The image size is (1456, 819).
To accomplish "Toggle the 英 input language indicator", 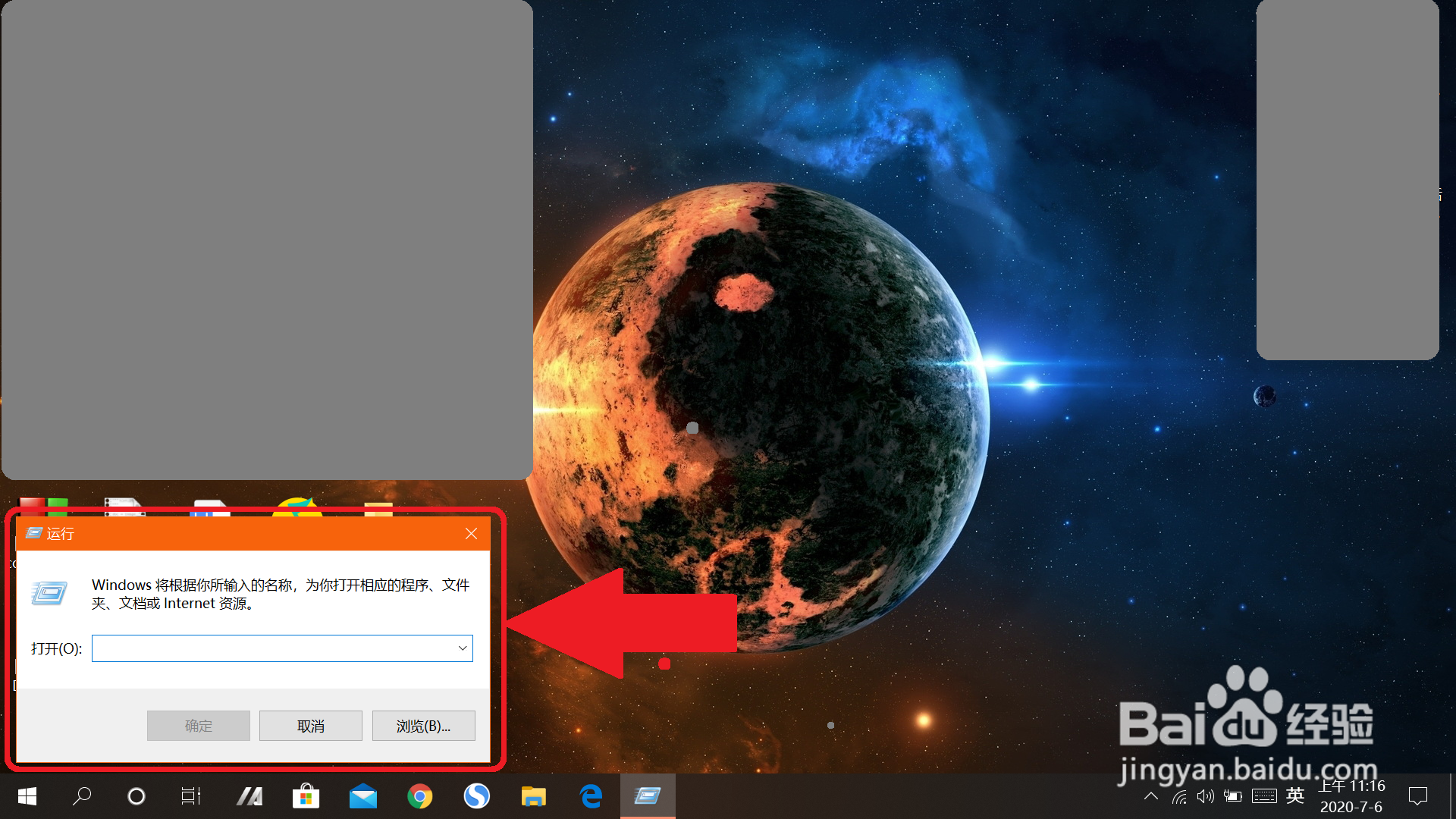I will 1295,795.
